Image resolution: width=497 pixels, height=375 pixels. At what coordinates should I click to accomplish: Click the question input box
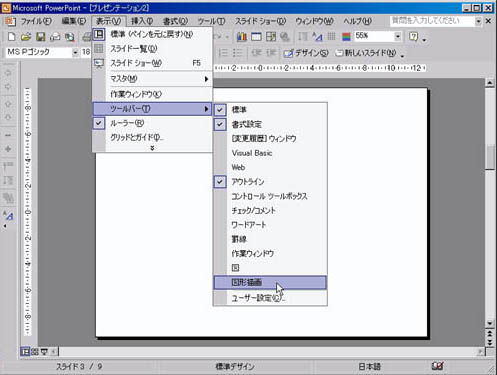[432, 21]
